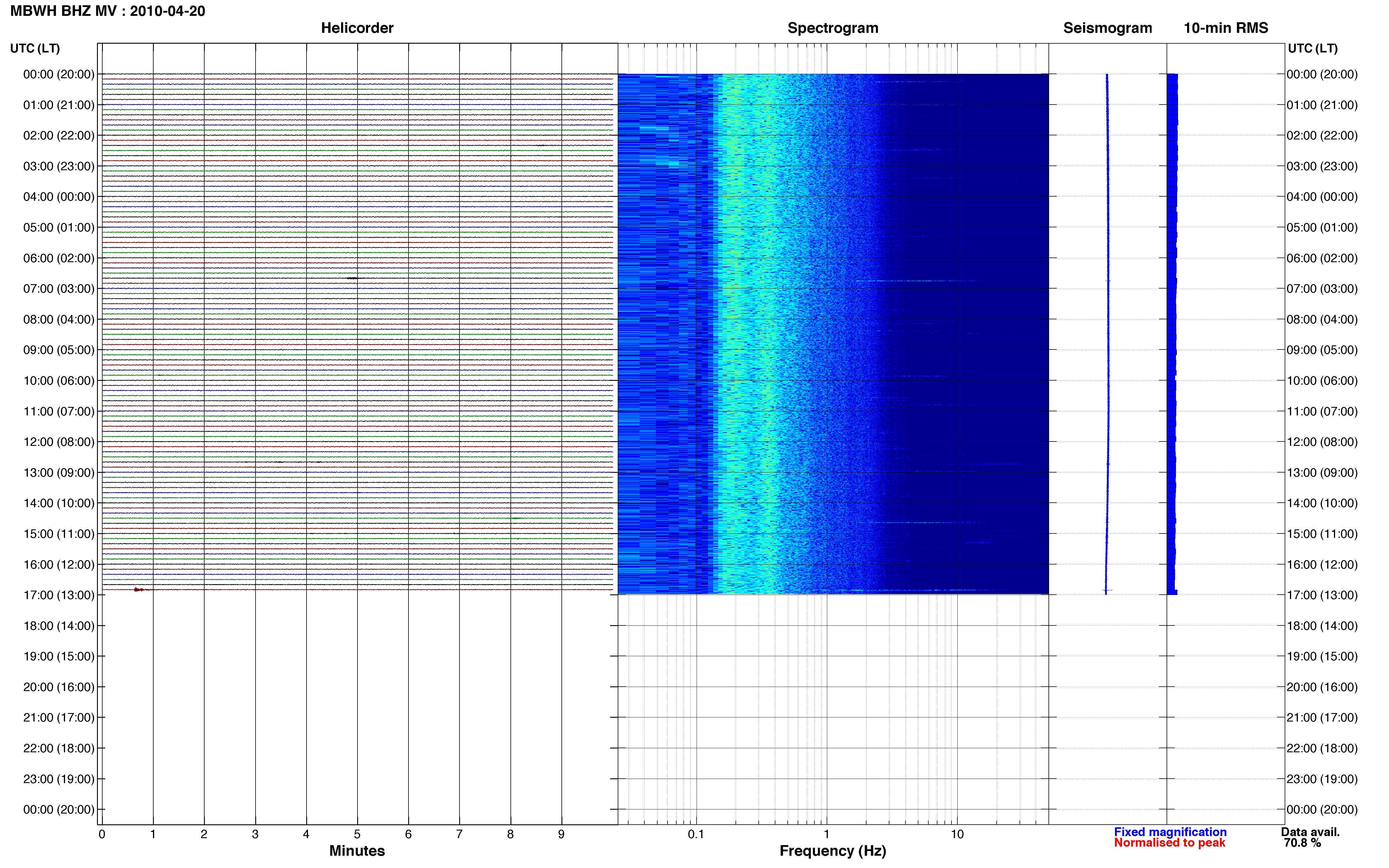Click 01:00 (21:00) on the Helicorder time axis

pyautogui.click(x=59, y=105)
